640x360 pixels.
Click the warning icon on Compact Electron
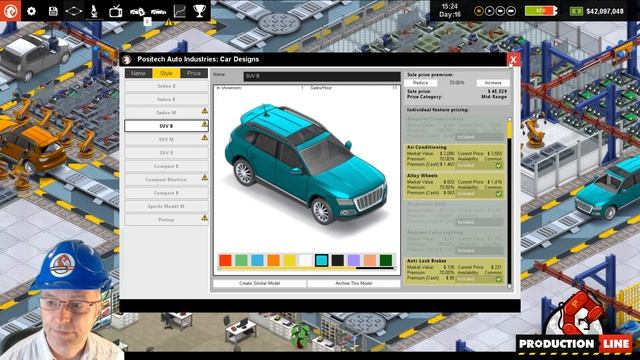(204, 178)
